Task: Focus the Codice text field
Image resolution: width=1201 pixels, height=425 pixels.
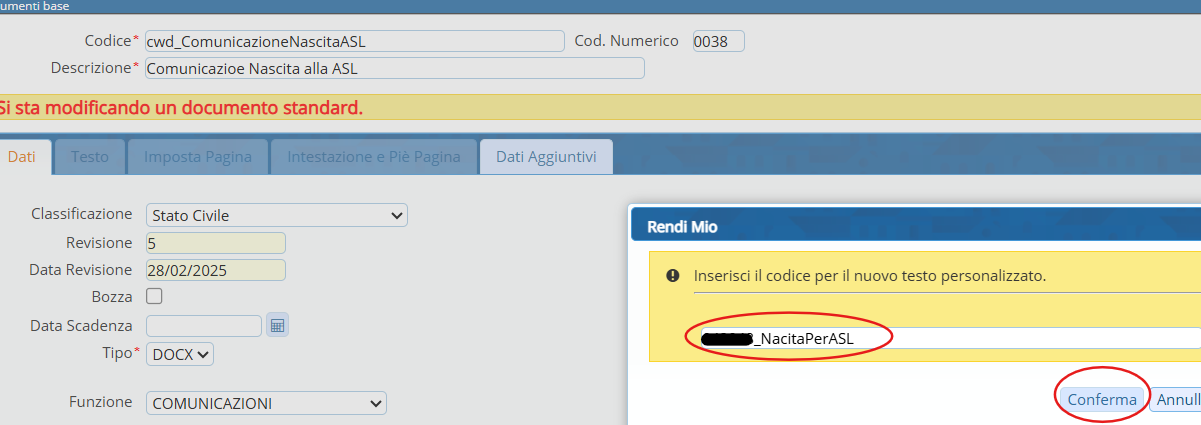Action: pos(354,41)
